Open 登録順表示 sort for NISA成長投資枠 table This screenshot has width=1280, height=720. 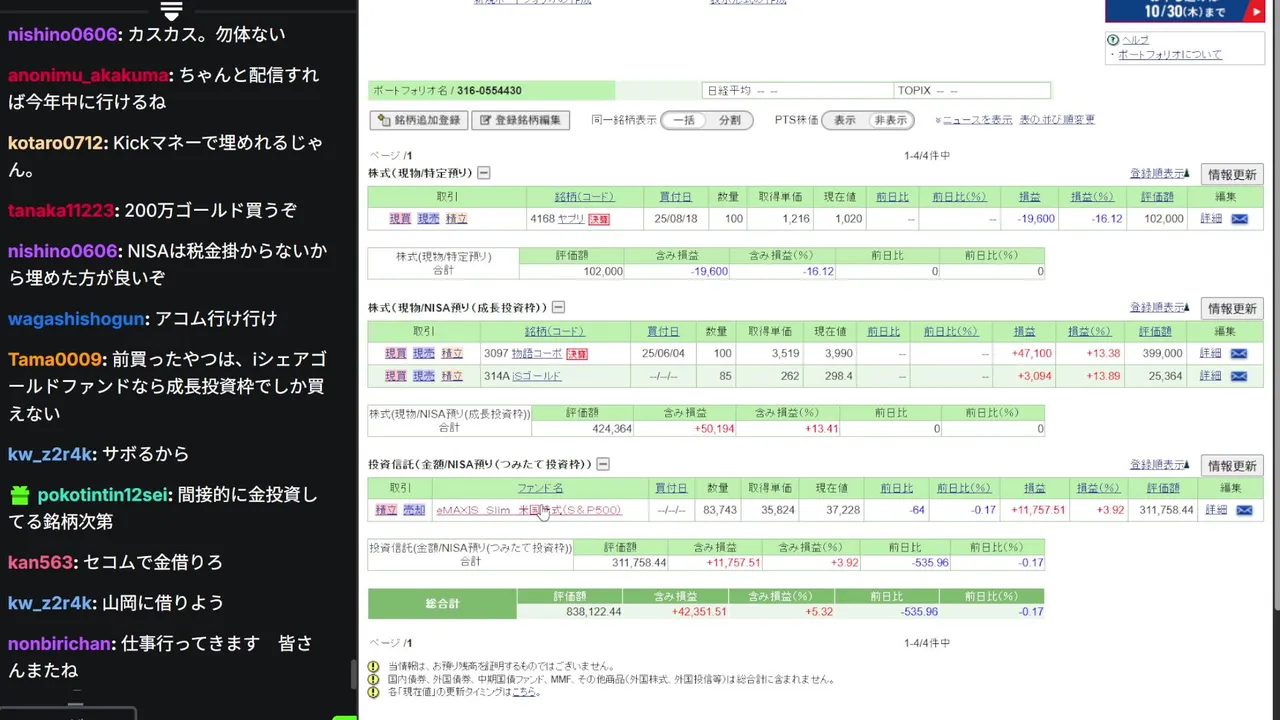pyautogui.click(x=1160, y=308)
